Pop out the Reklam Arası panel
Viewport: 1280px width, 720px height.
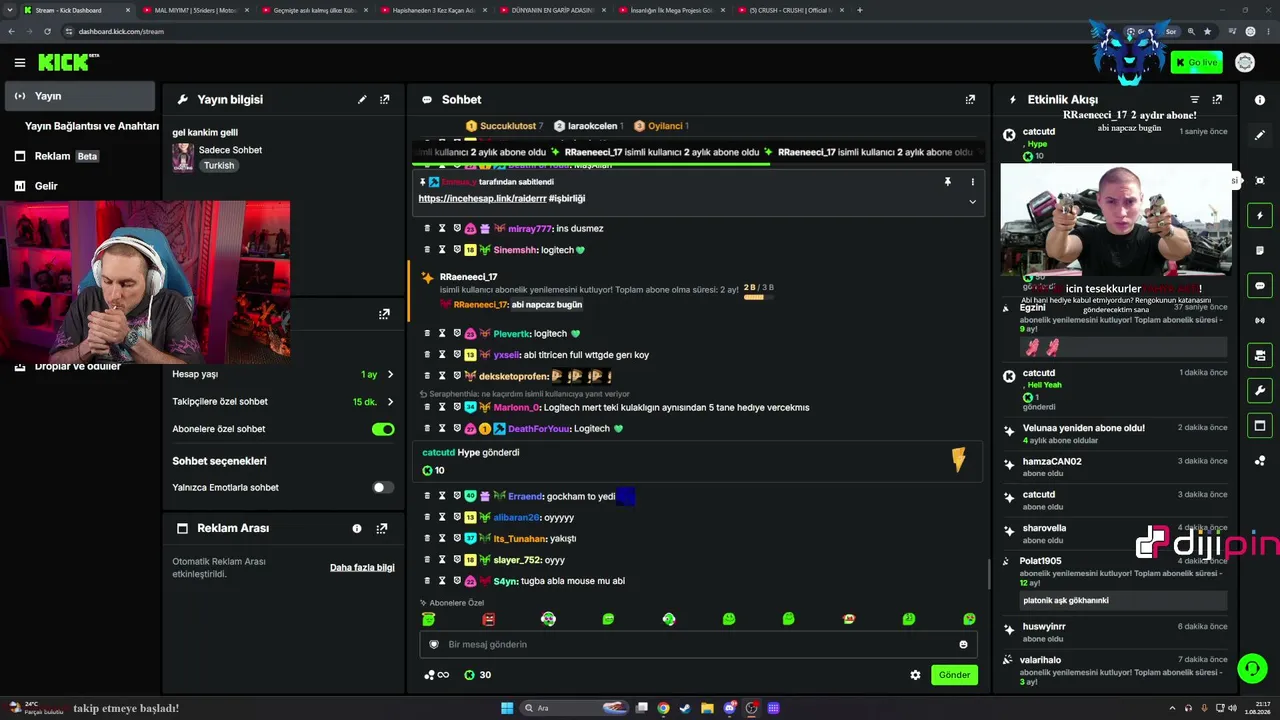(x=382, y=528)
